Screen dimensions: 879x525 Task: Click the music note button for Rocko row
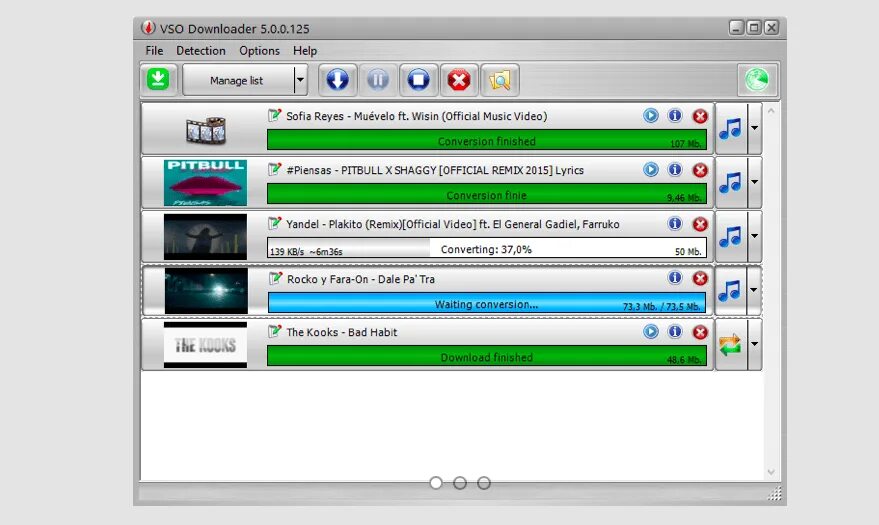point(730,290)
